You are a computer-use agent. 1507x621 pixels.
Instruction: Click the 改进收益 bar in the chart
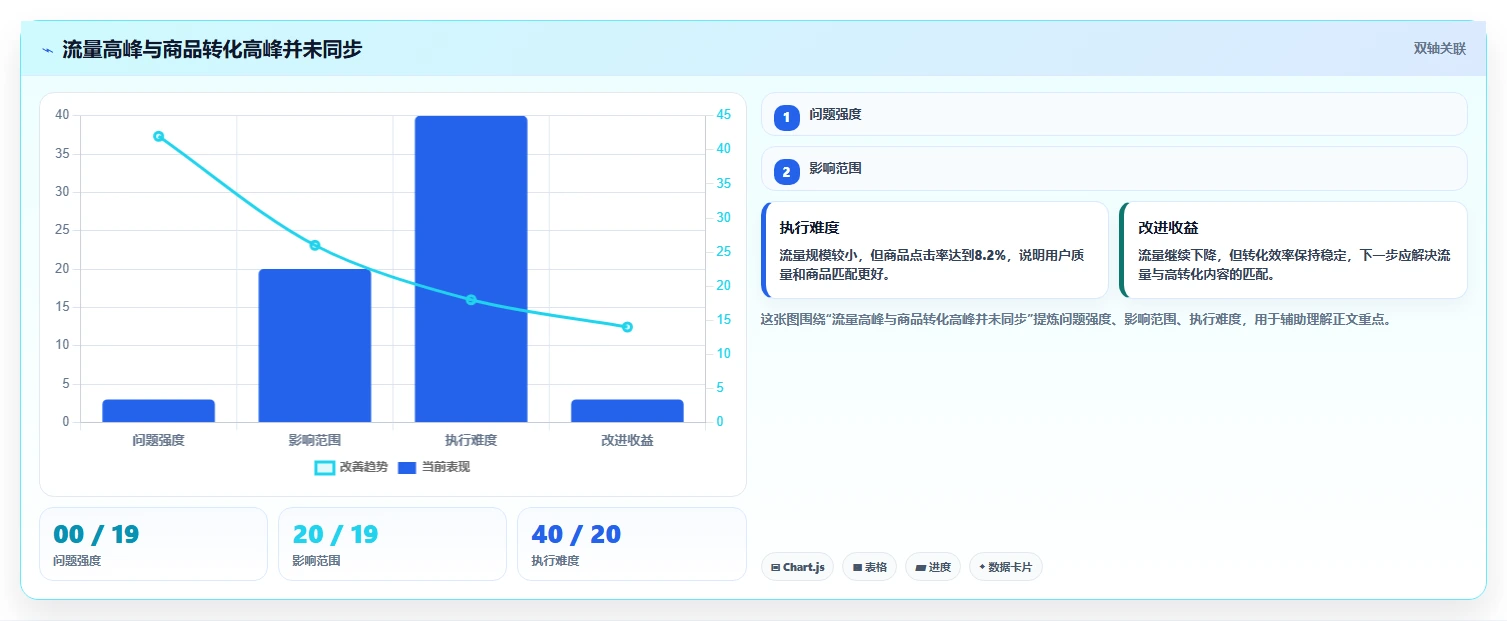[x=627, y=410]
